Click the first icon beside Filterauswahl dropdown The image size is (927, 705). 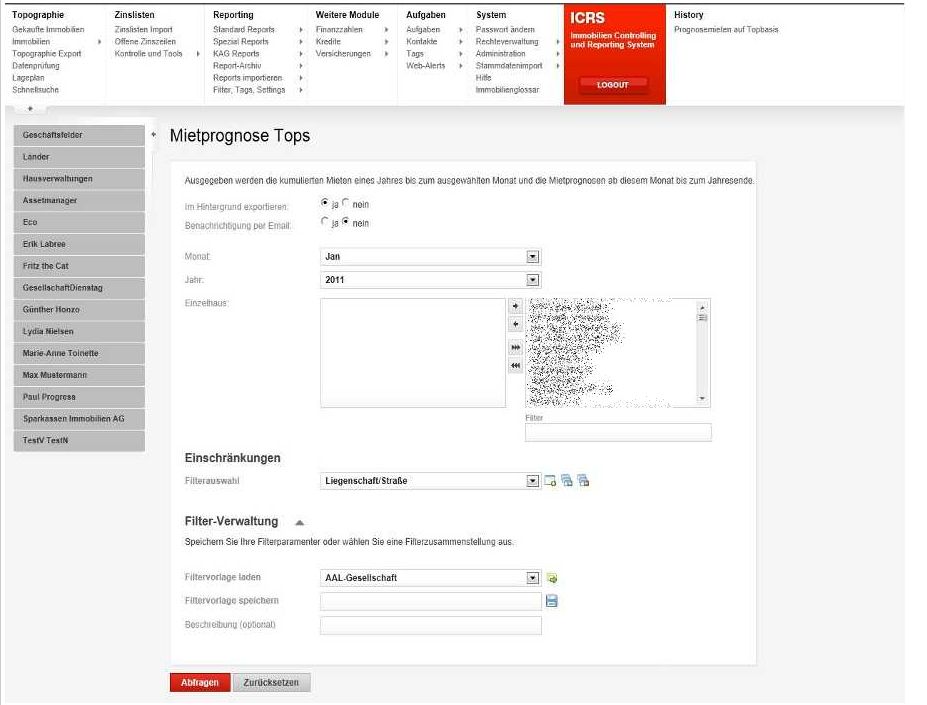pos(550,480)
